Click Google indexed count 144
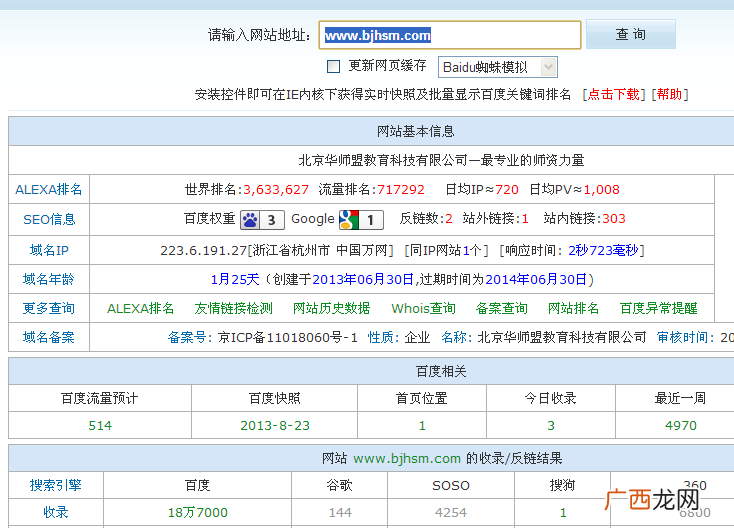734x528 pixels. click(340, 513)
